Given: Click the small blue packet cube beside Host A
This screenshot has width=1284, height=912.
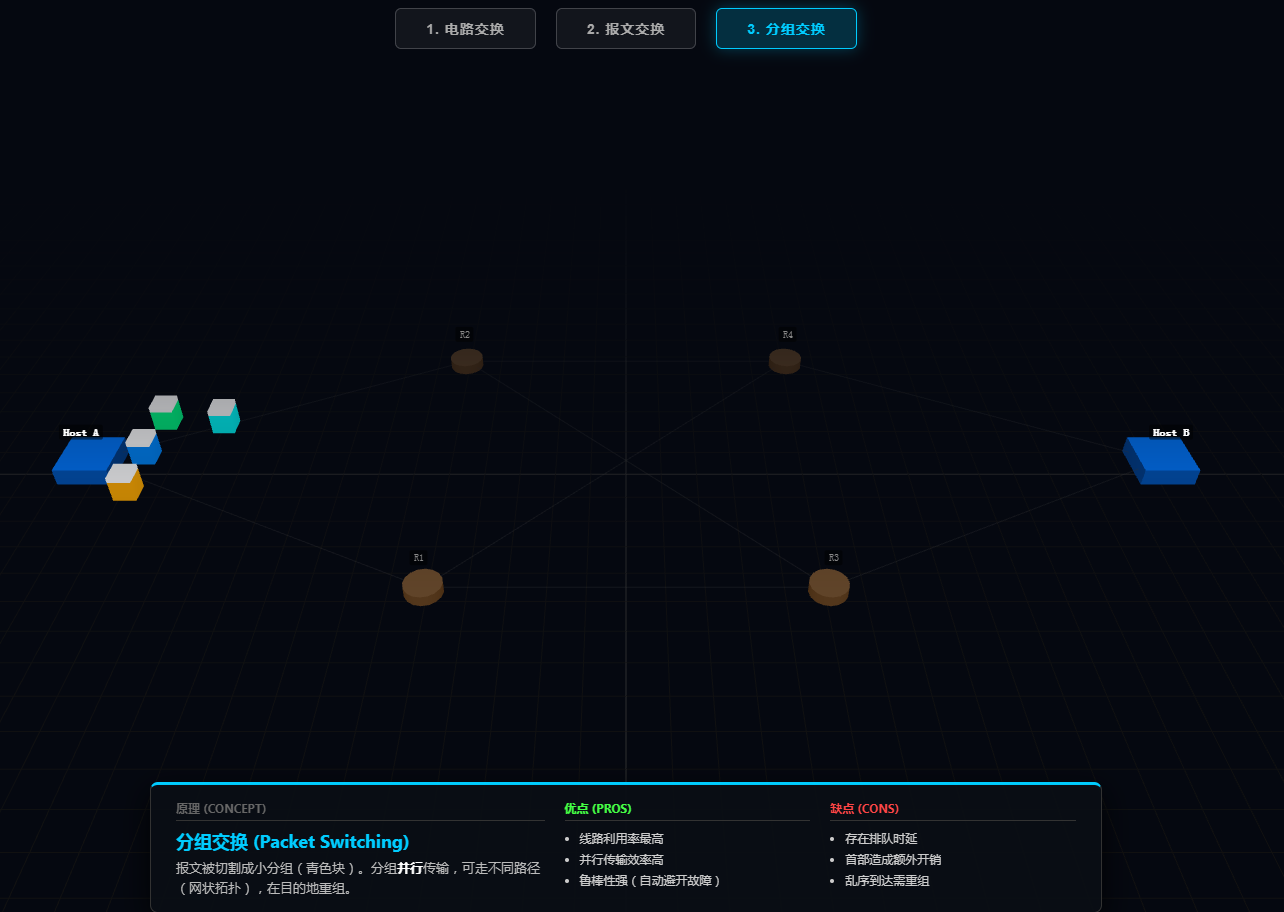Looking at the screenshot, I should pyautogui.click(x=145, y=449).
